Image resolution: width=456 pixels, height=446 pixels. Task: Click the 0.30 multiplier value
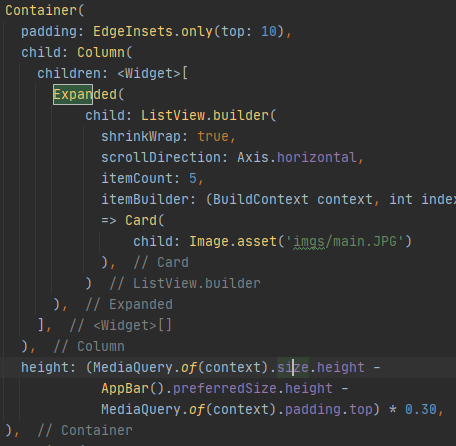421,409
